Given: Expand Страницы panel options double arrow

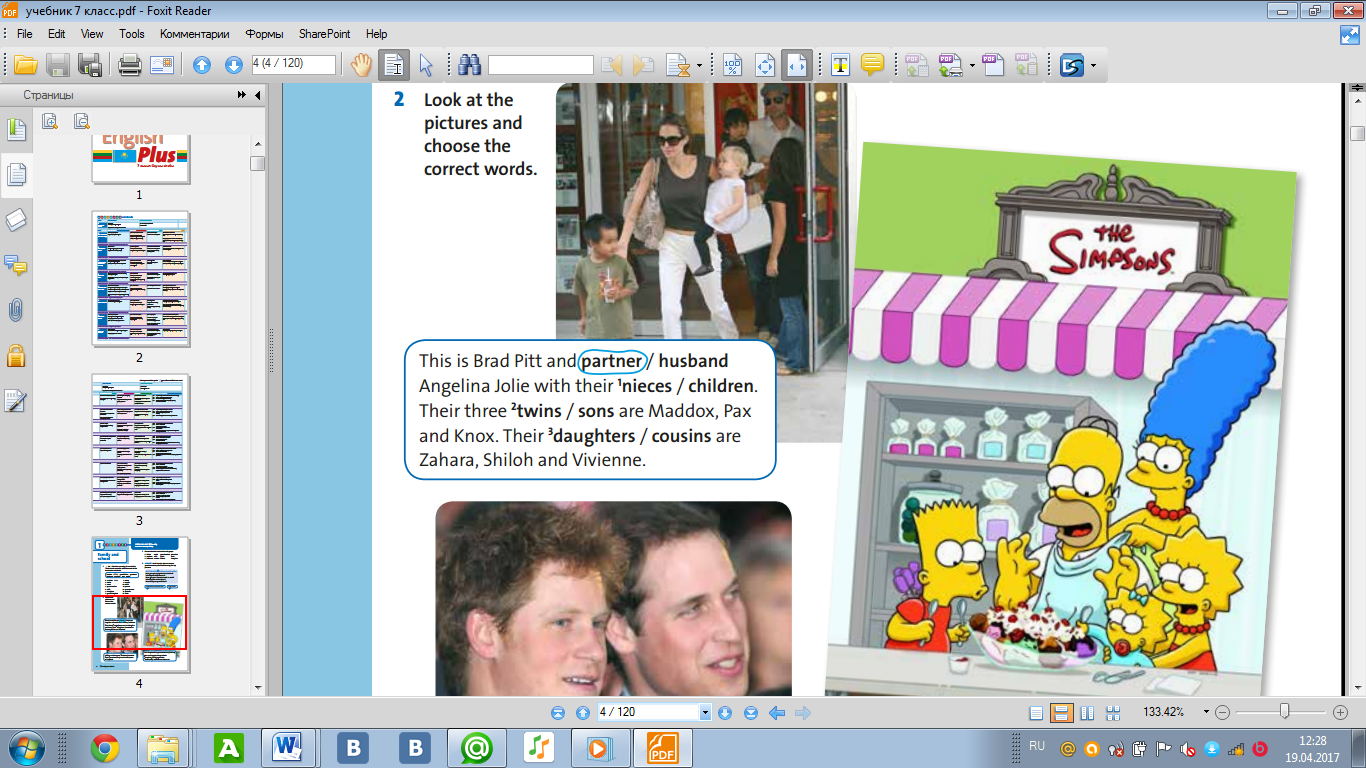Looking at the screenshot, I should 242,95.
